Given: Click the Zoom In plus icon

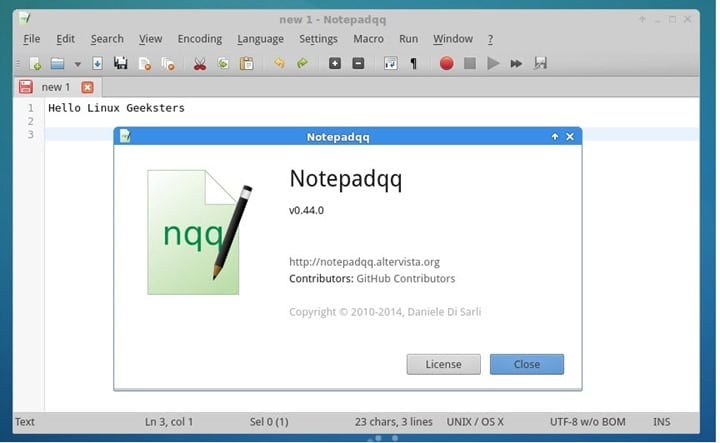Looking at the screenshot, I should coord(335,63).
